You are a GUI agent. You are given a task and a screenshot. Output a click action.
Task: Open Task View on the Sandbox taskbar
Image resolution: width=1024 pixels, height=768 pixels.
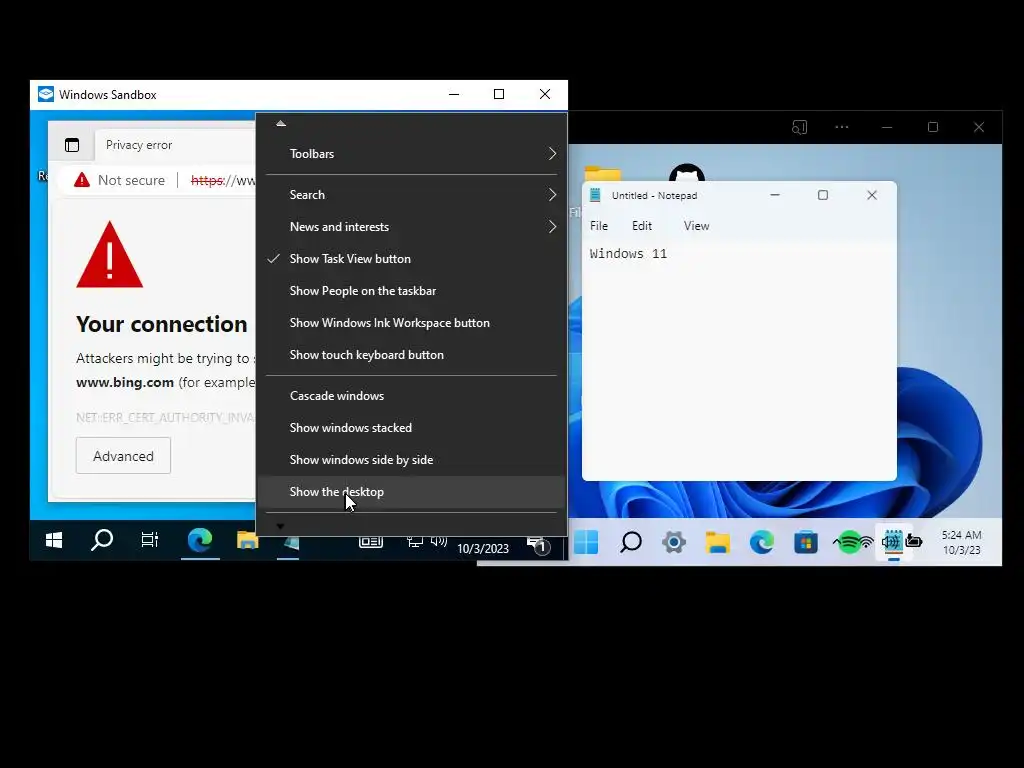[x=150, y=540]
